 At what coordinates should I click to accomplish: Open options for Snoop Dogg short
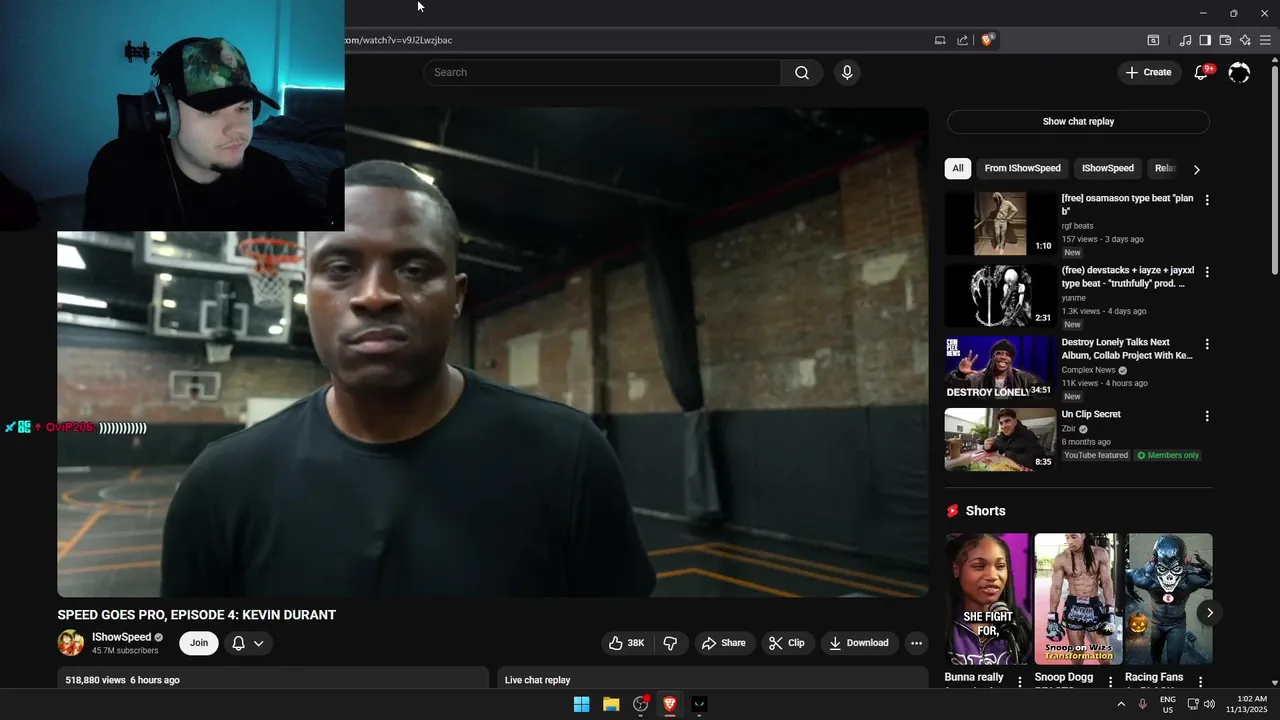(1110, 682)
